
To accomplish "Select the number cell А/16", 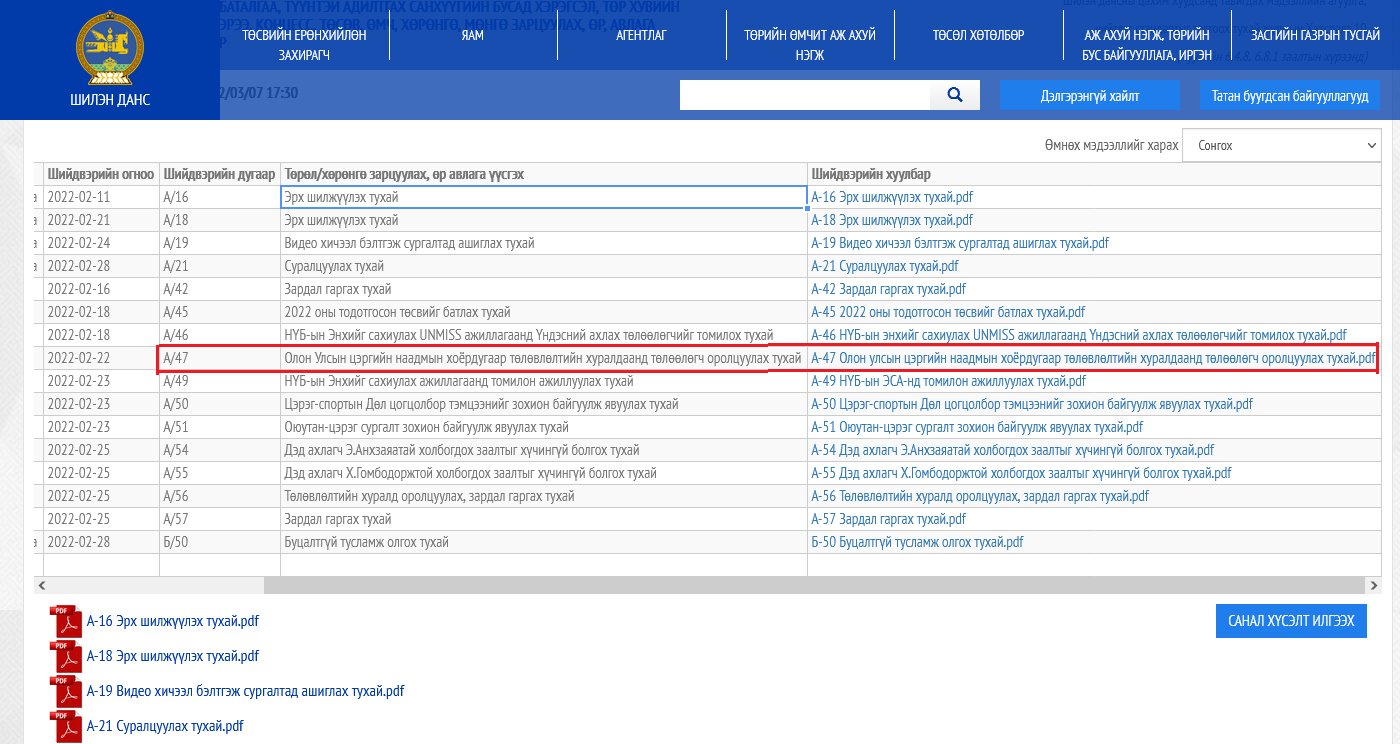I will [x=220, y=197].
